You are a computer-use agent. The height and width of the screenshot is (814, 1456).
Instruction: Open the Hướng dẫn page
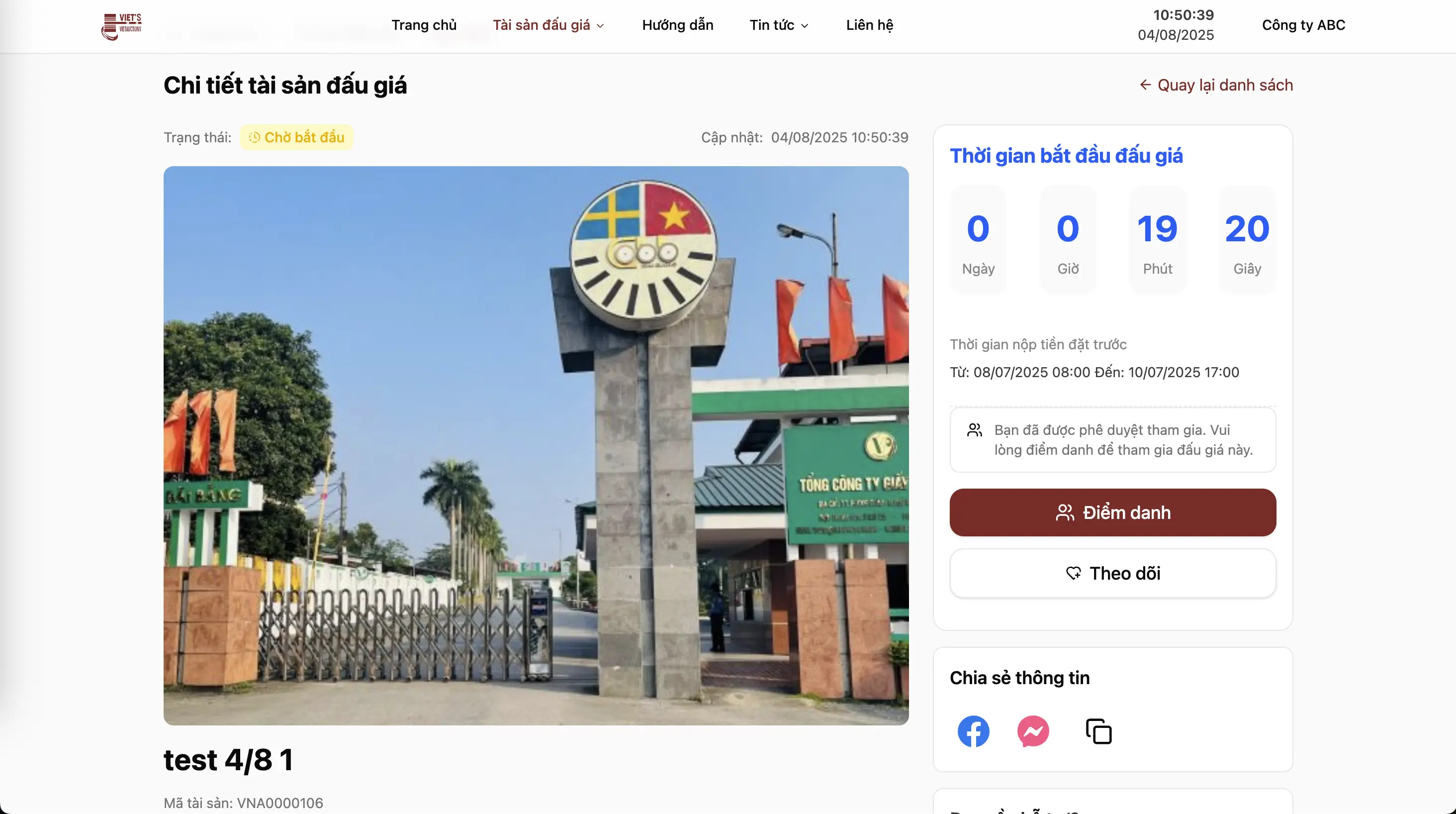(x=678, y=25)
